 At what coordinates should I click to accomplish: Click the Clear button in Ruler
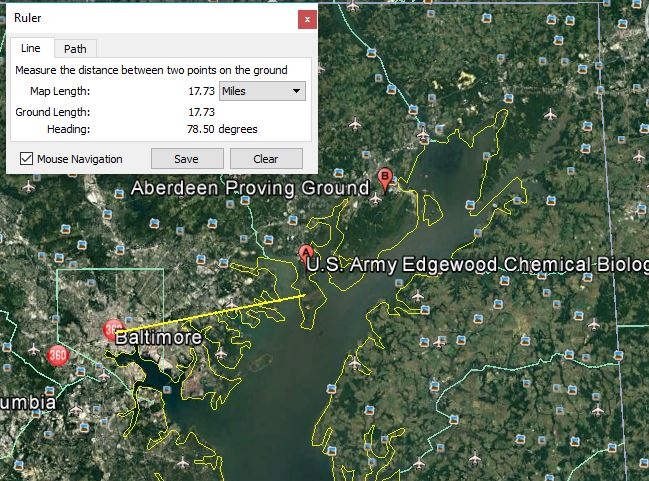[x=266, y=159]
